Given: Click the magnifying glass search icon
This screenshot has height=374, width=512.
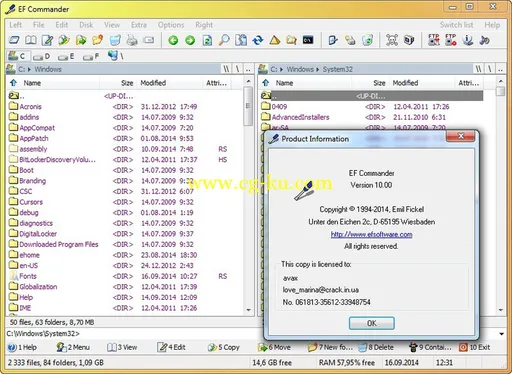Looking at the screenshot, I should pyautogui.click(x=224, y=40).
